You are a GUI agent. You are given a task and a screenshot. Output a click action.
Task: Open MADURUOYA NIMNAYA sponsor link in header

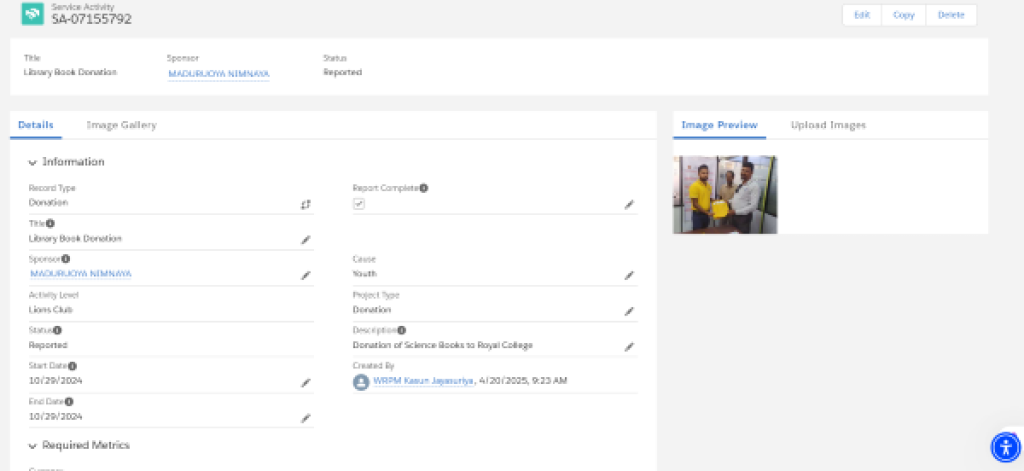[219, 74]
